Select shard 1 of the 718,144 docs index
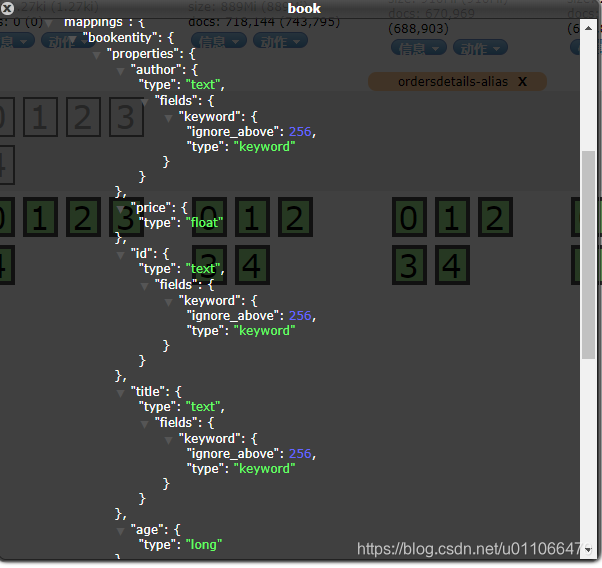This screenshot has height=568, width=602. 252,217
